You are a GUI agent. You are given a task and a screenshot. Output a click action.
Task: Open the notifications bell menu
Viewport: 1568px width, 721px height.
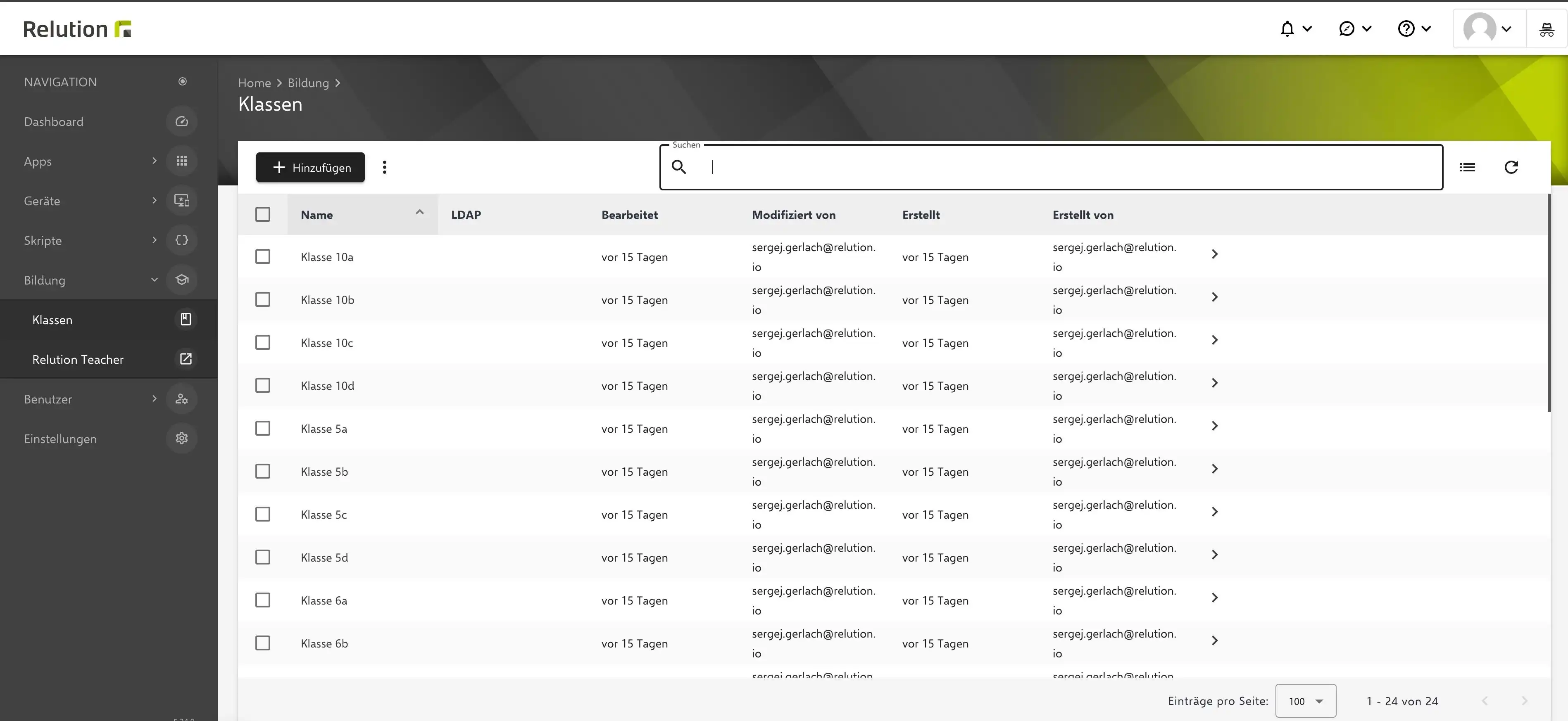tap(1295, 28)
